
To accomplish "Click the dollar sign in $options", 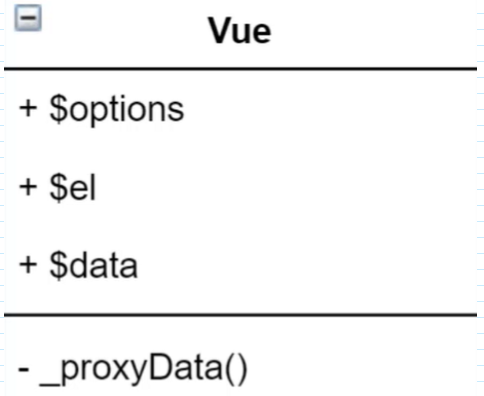I will (x=58, y=109).
